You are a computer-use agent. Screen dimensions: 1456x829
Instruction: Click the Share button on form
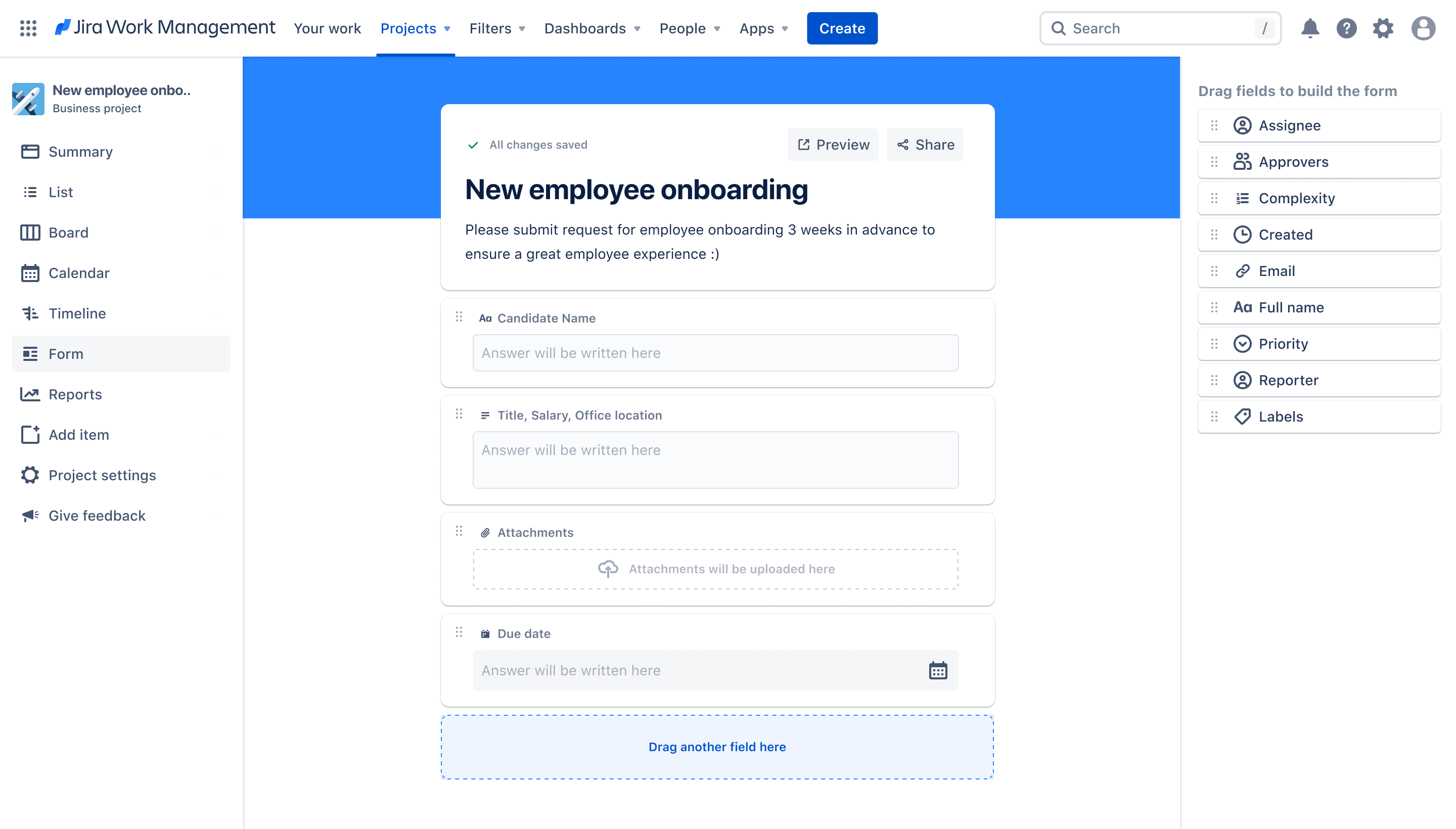pos(924,144)
